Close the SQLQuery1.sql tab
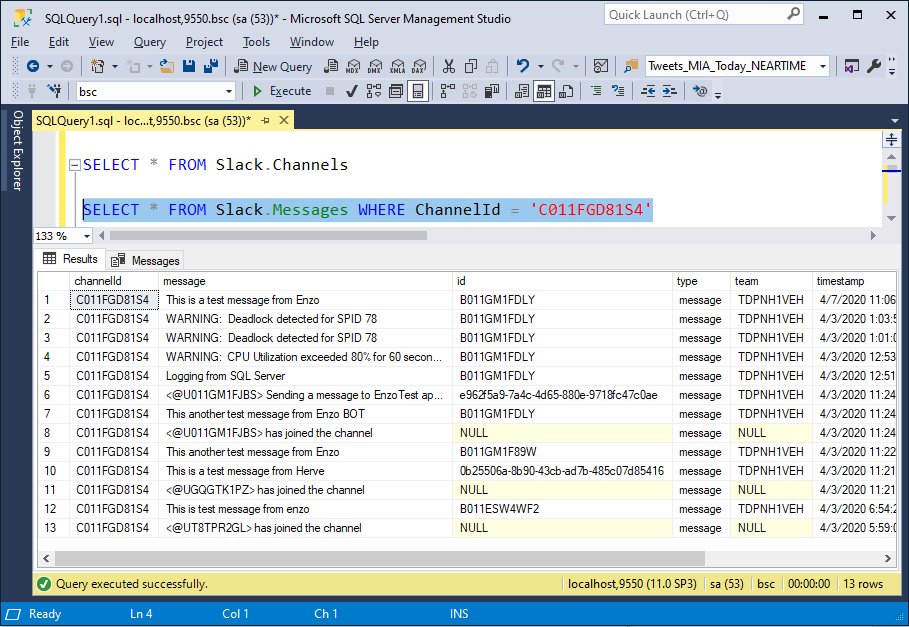The width and height of the screenshot is (909, 627). coord(284,121)
